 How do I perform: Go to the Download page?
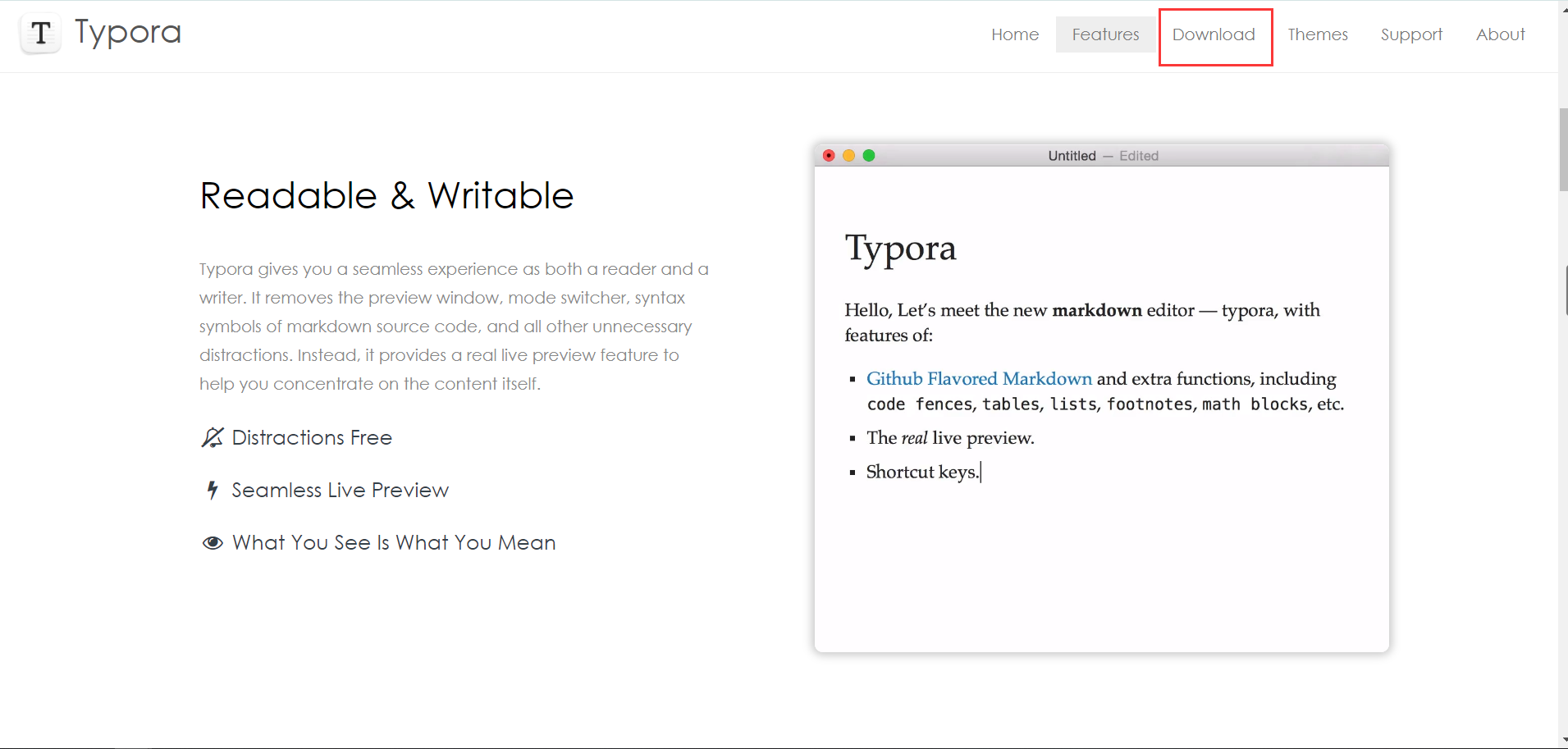[x=1214, y=34]
